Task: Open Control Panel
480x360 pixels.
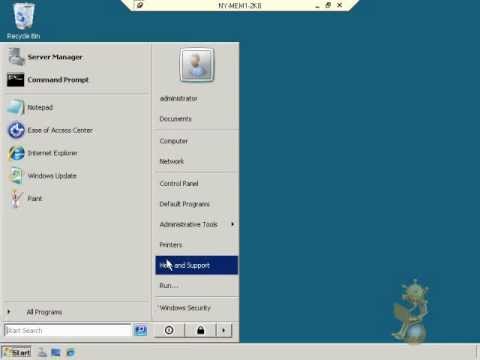Action: (x=197, y=184)
